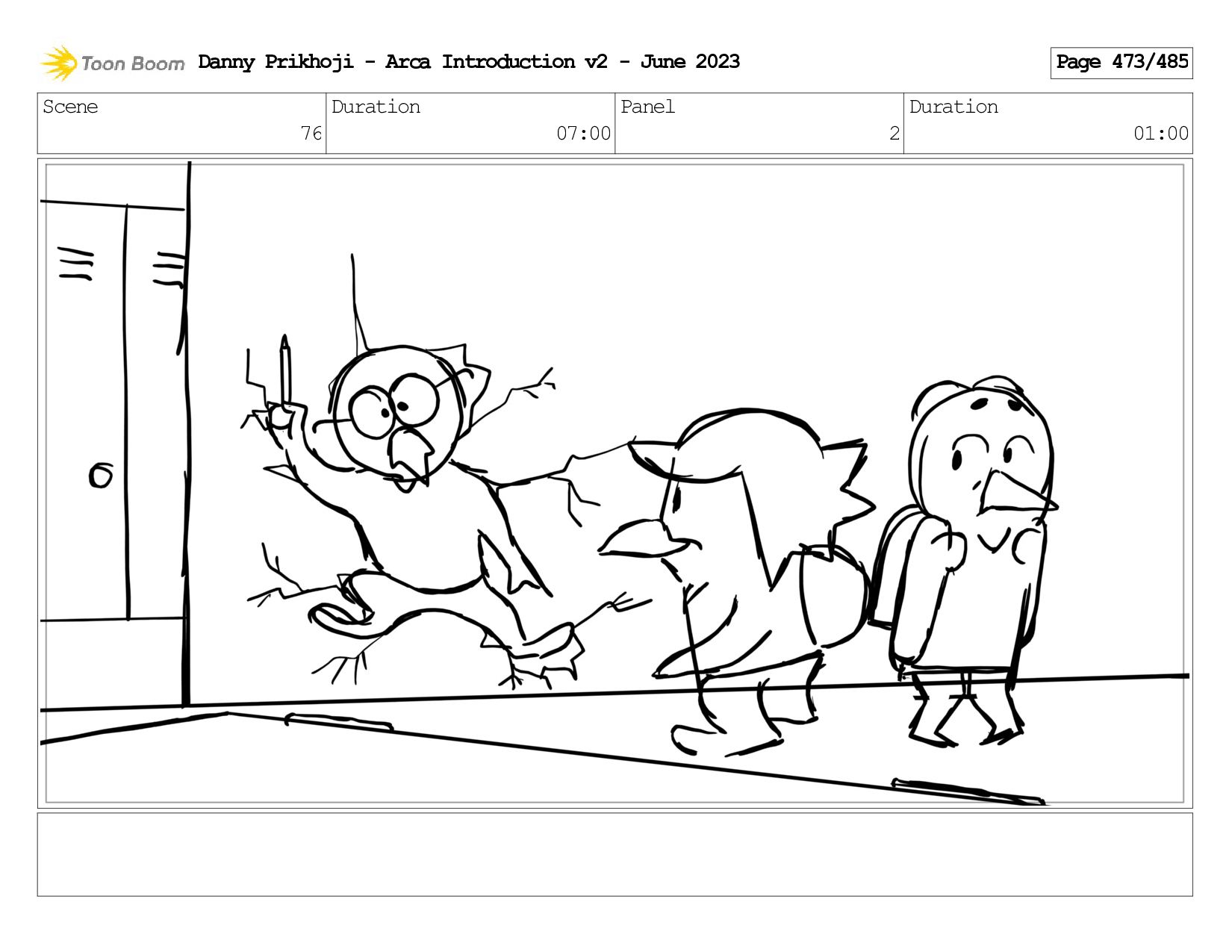Click the Toon Boom logo
This screenshot has width=1232, height=952.
pyautogui.click(x=112, y=63)
